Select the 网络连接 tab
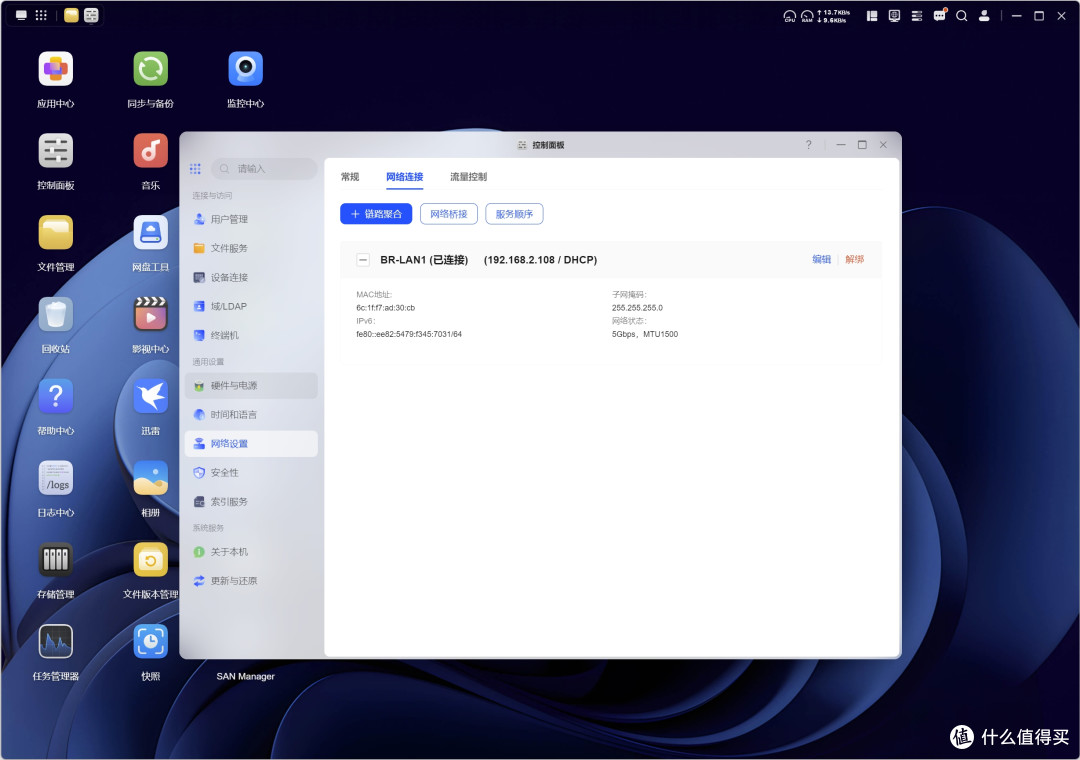 point(404,177)
